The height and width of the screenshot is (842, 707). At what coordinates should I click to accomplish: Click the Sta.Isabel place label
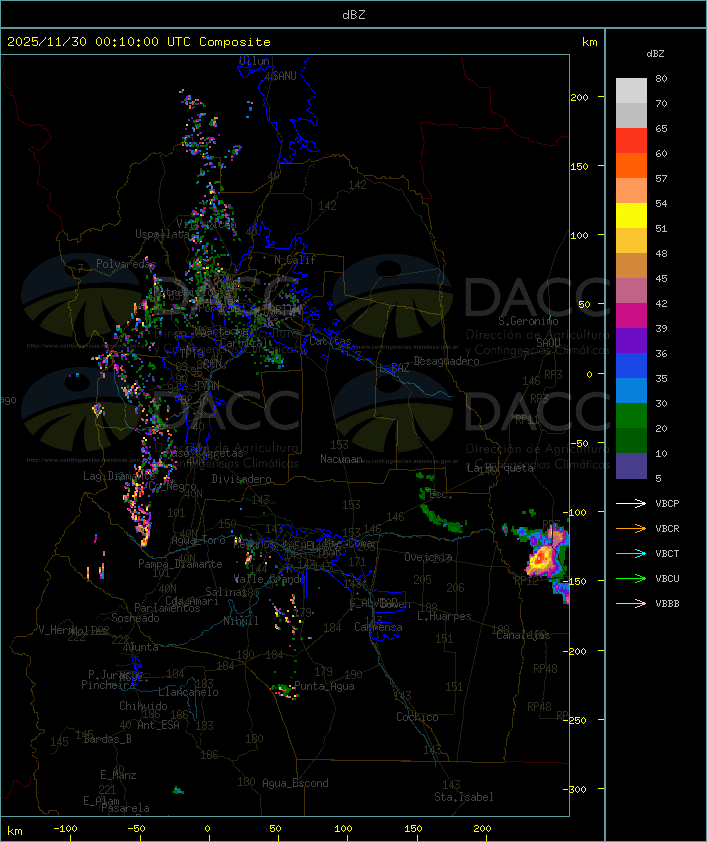click(464, 797)
